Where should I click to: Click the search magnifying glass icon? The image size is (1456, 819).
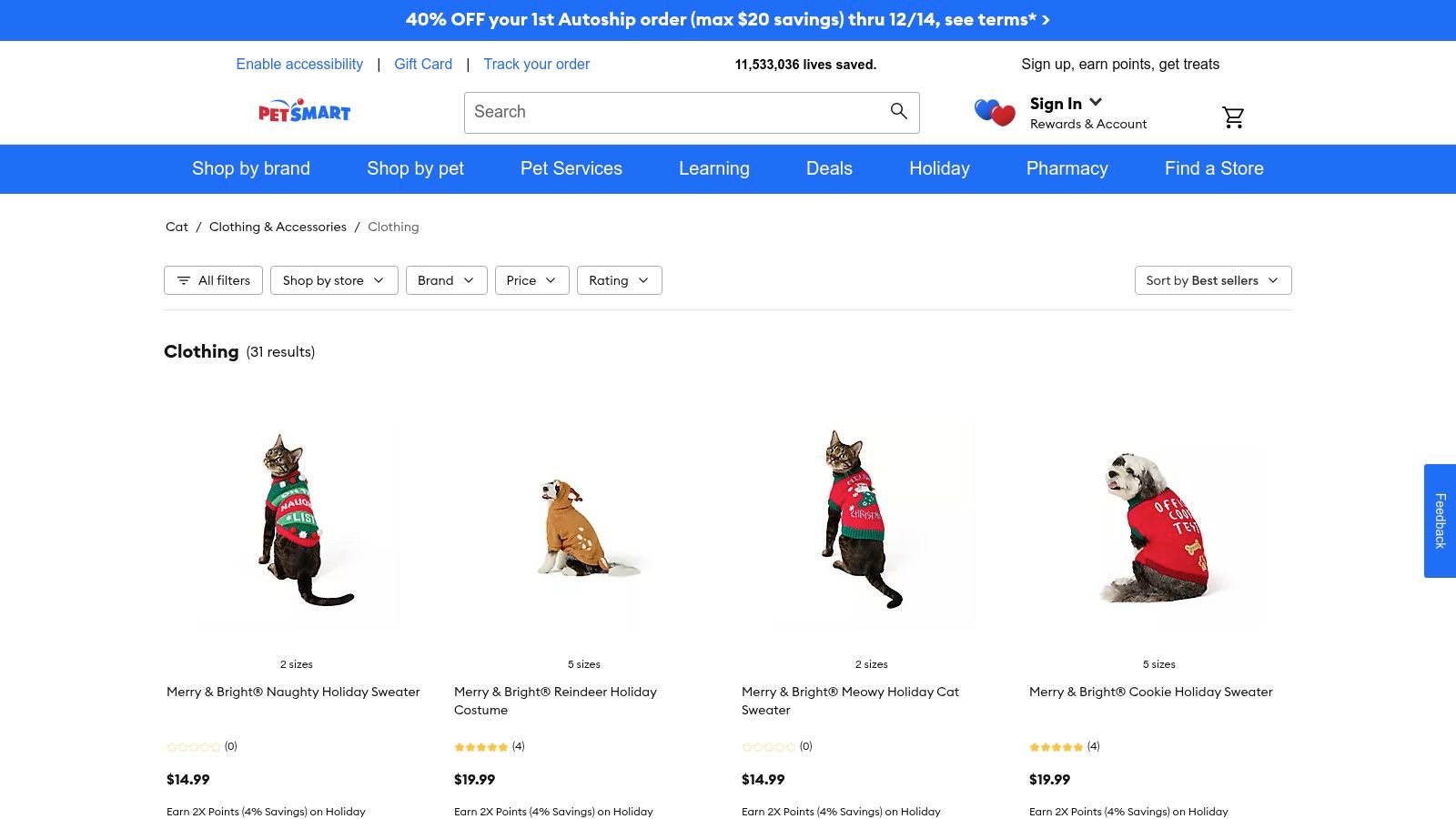898,111
